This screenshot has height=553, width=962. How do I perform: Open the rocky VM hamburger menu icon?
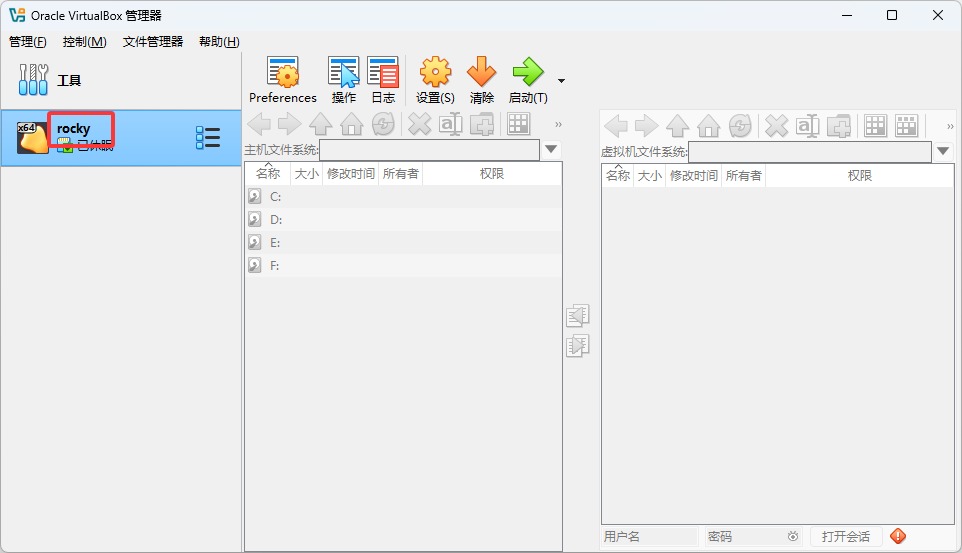[208, 138]
